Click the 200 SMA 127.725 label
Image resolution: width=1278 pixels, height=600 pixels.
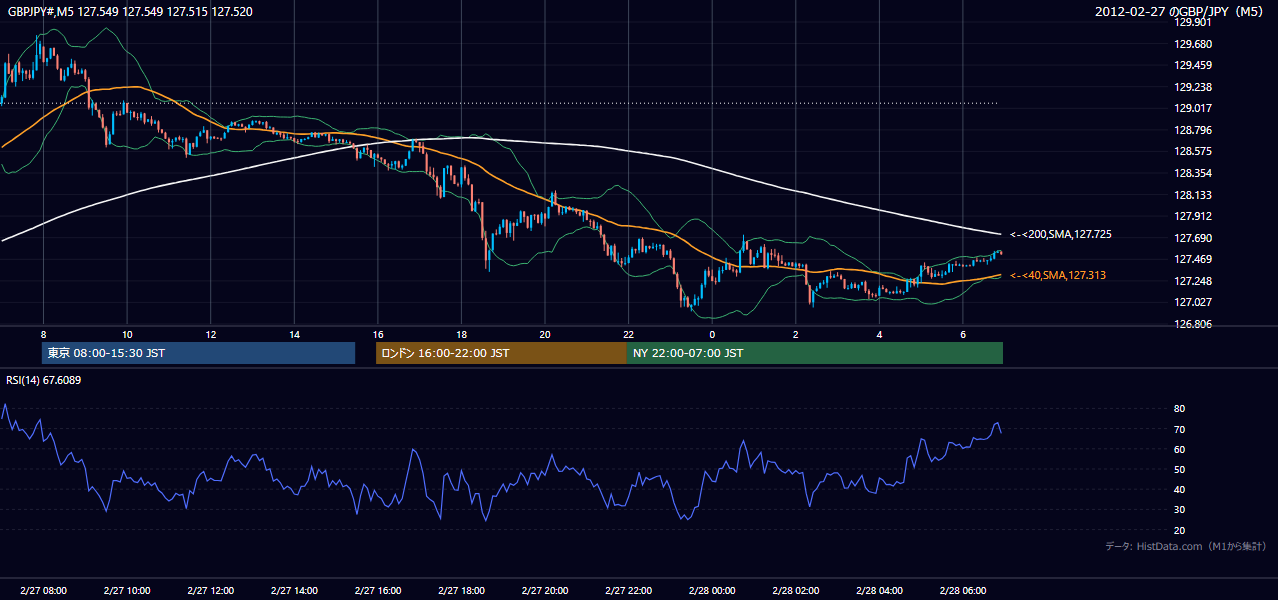tap(1061, 234)
